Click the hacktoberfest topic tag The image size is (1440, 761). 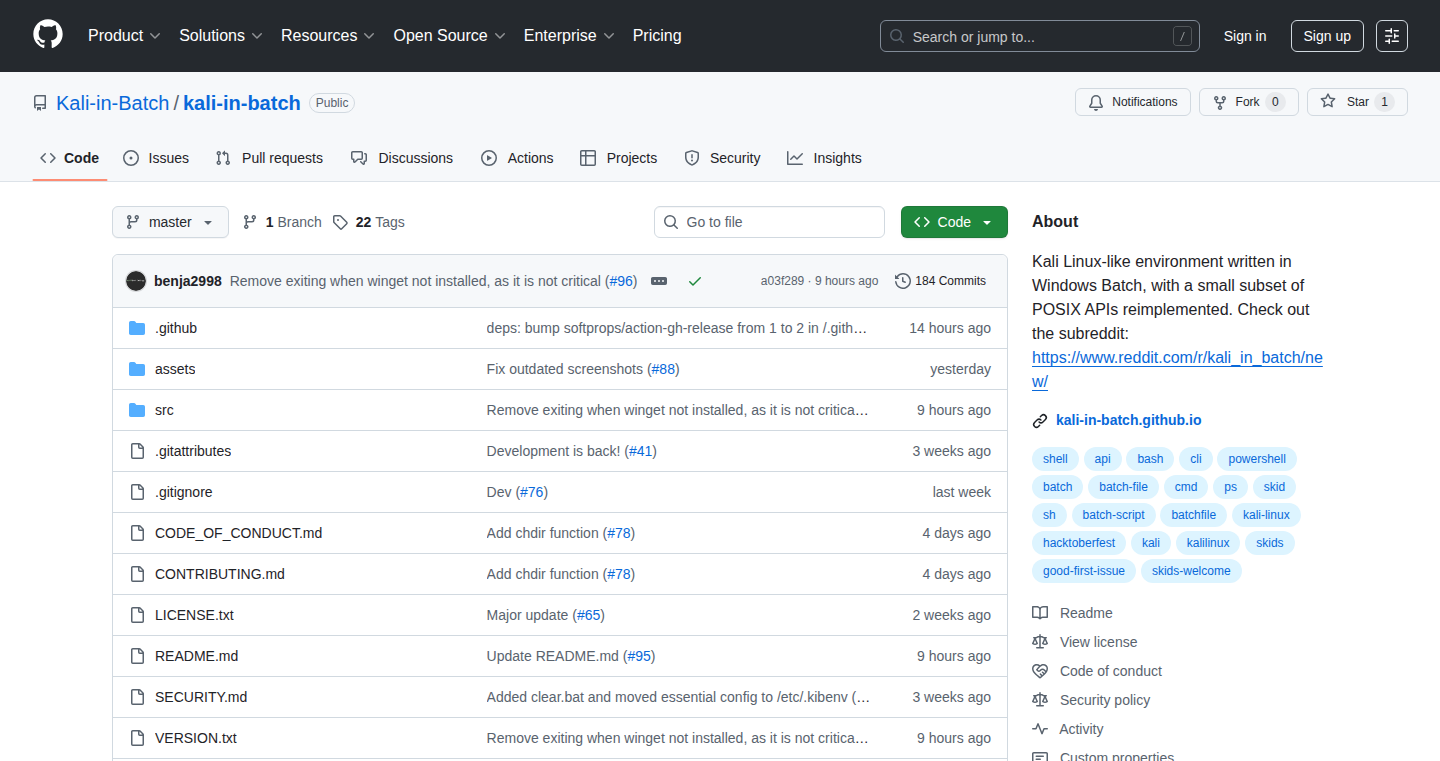click(1079, 543)
